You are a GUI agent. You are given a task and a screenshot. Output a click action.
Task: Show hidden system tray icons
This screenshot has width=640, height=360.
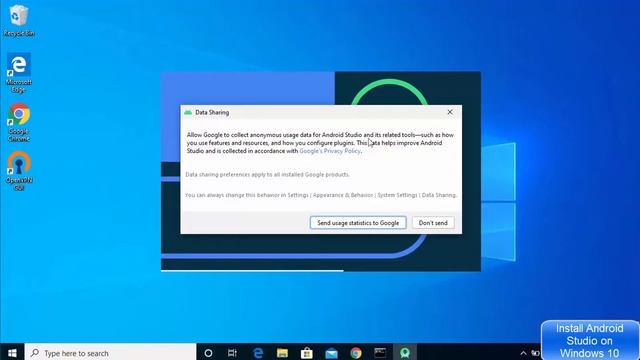coord(523,353)
